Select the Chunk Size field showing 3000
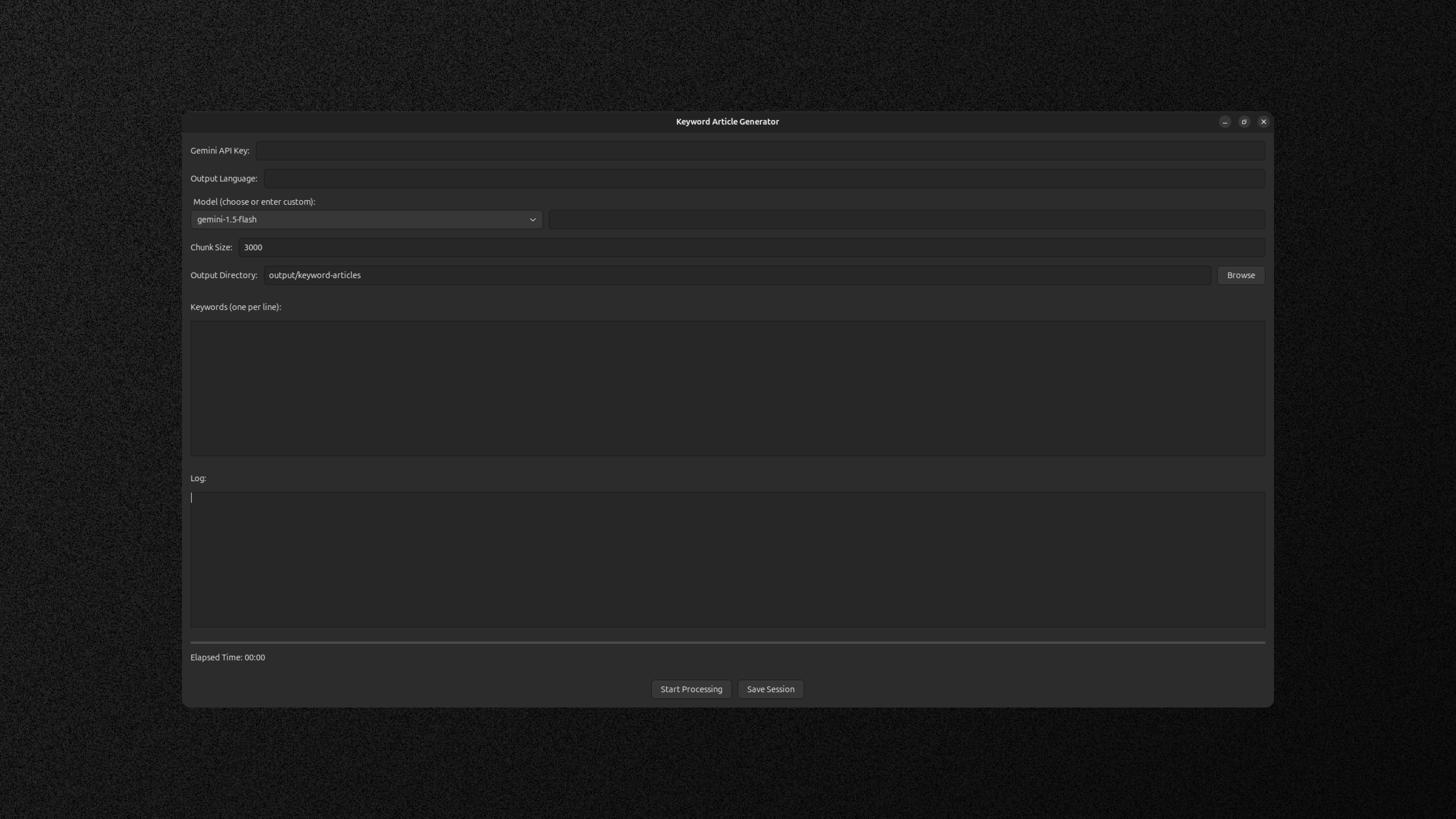1456x819 pixels. (751, 247)
